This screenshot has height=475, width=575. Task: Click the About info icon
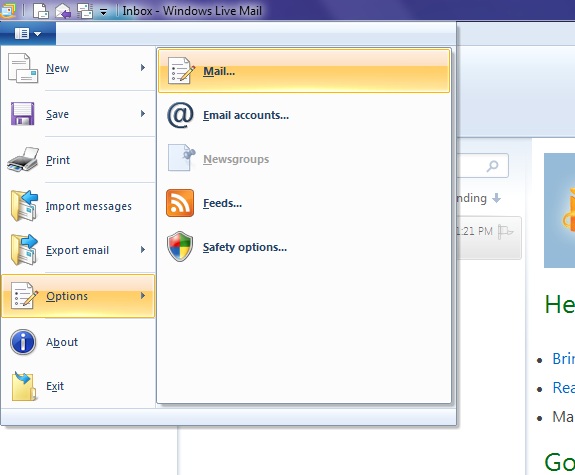(x=23, y=342)
